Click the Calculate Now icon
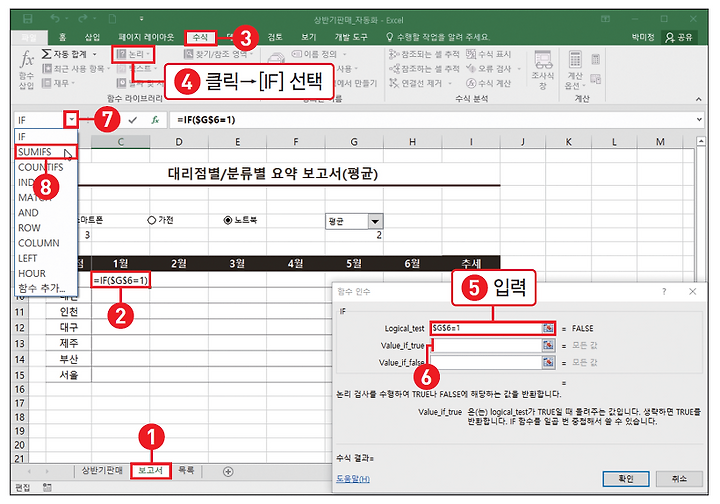720x504 pixels. tap(596, 60)
